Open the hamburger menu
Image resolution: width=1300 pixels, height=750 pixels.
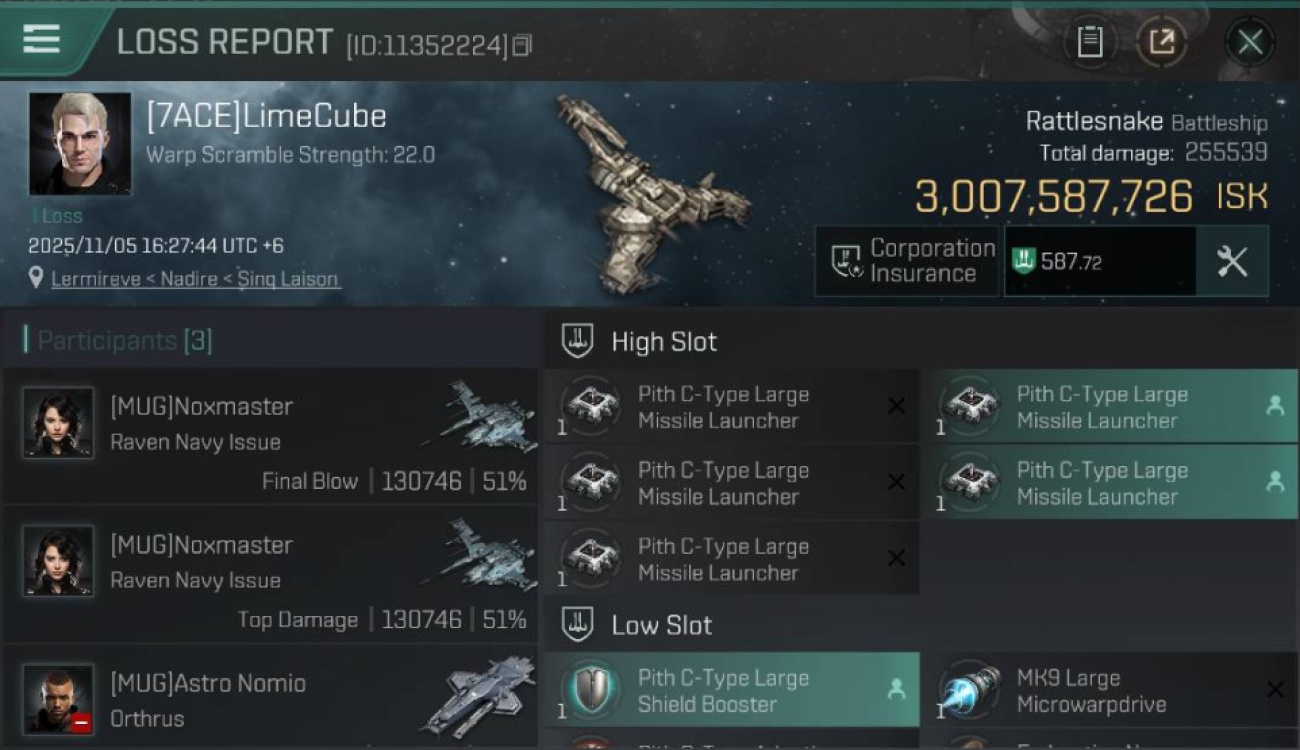coord(42,40)
